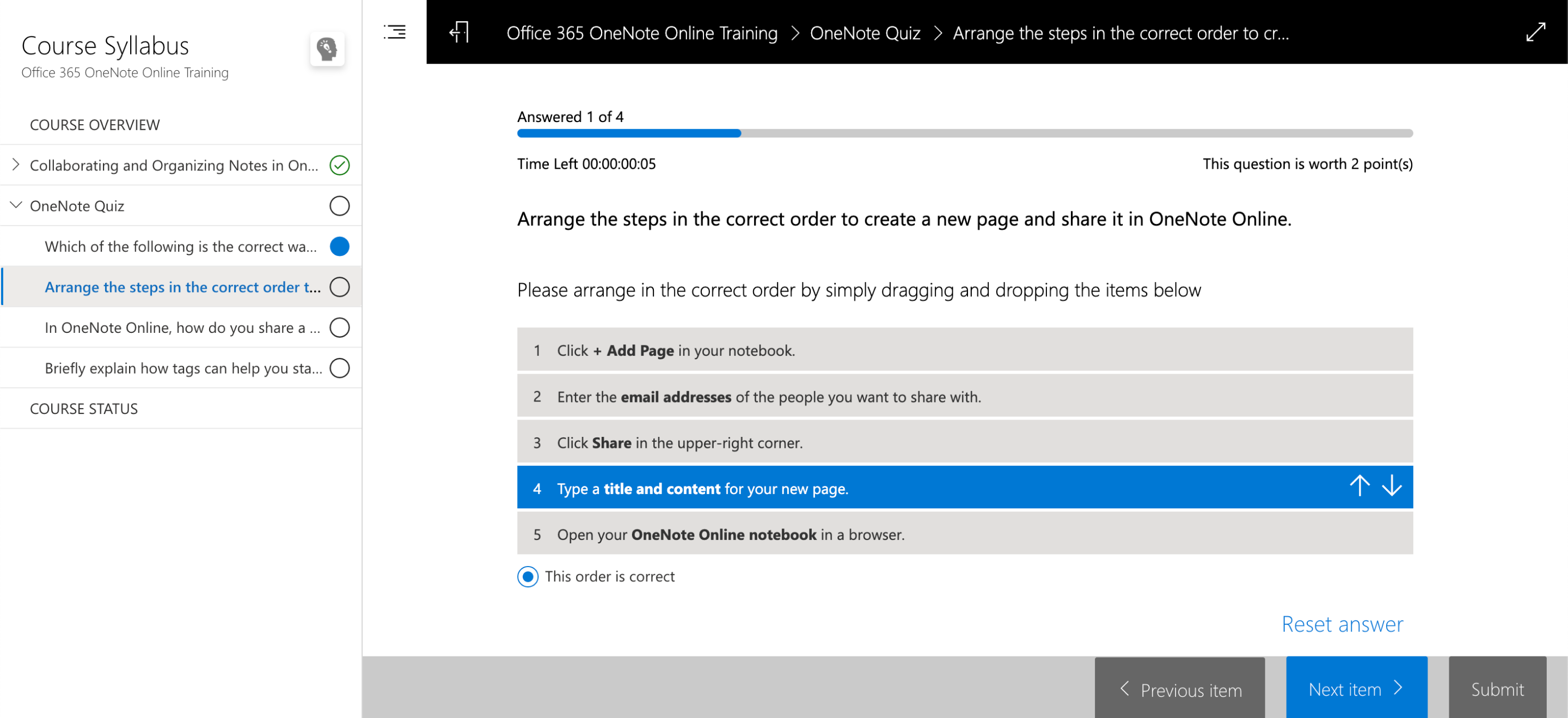Click green completed checkmark for Collaborating section
1568x718 pixels.
click(340, 165)
